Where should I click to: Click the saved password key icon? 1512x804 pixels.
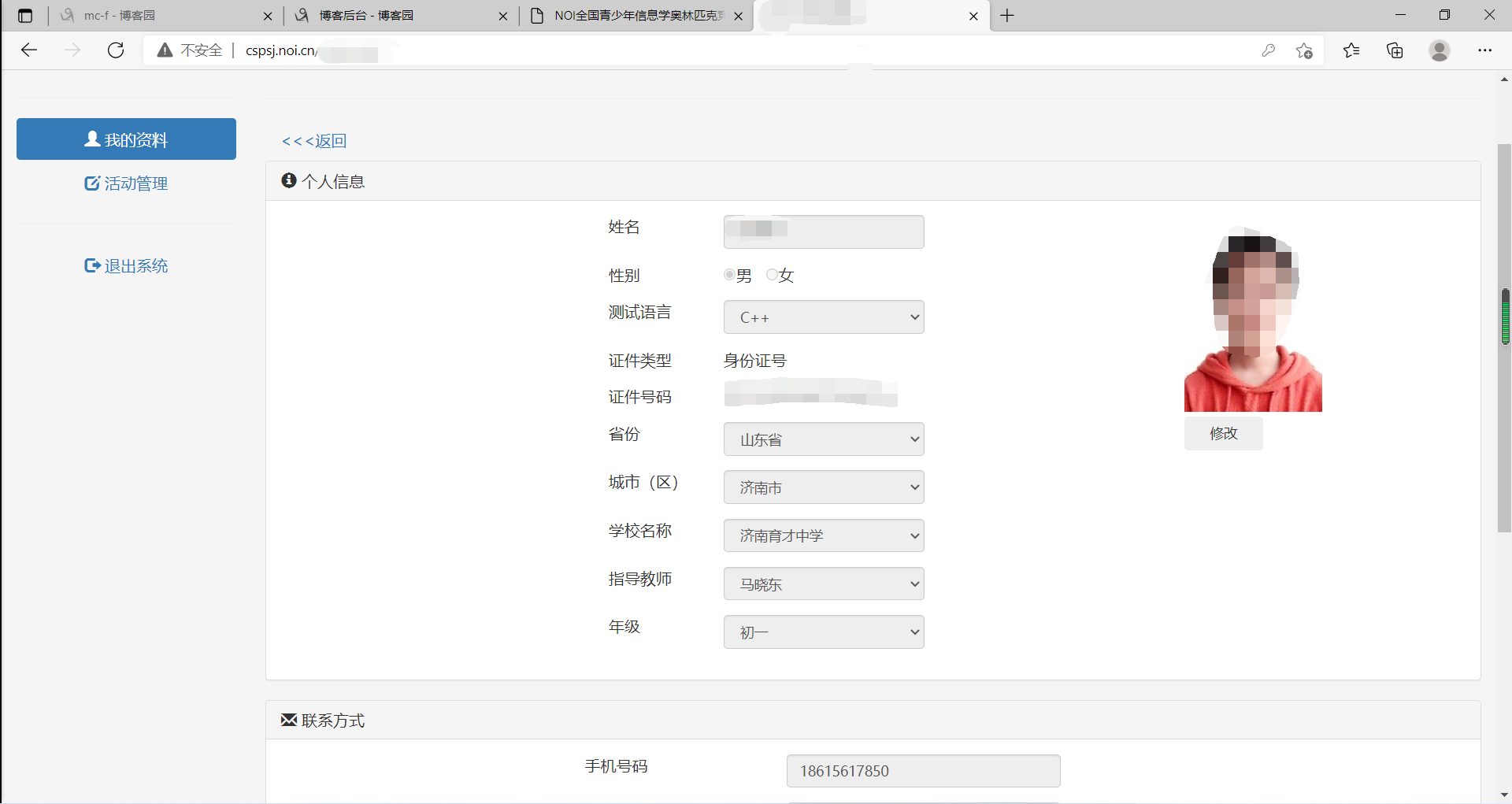1268,50
